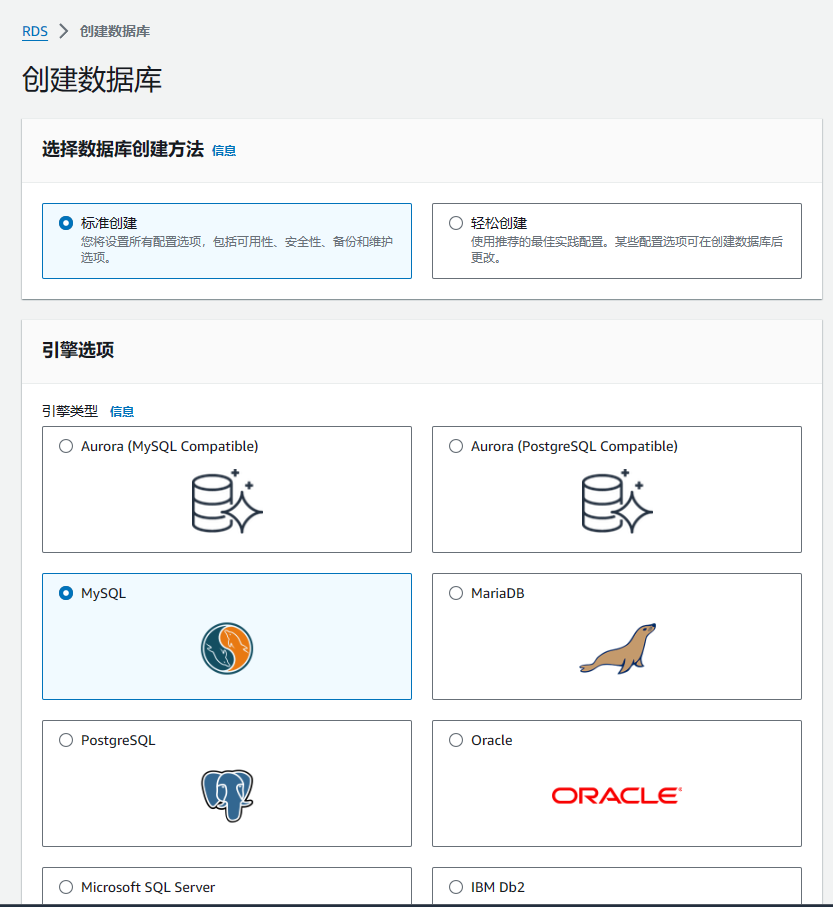Select the 轻松创建 radio button

click(x=456, y=223)
